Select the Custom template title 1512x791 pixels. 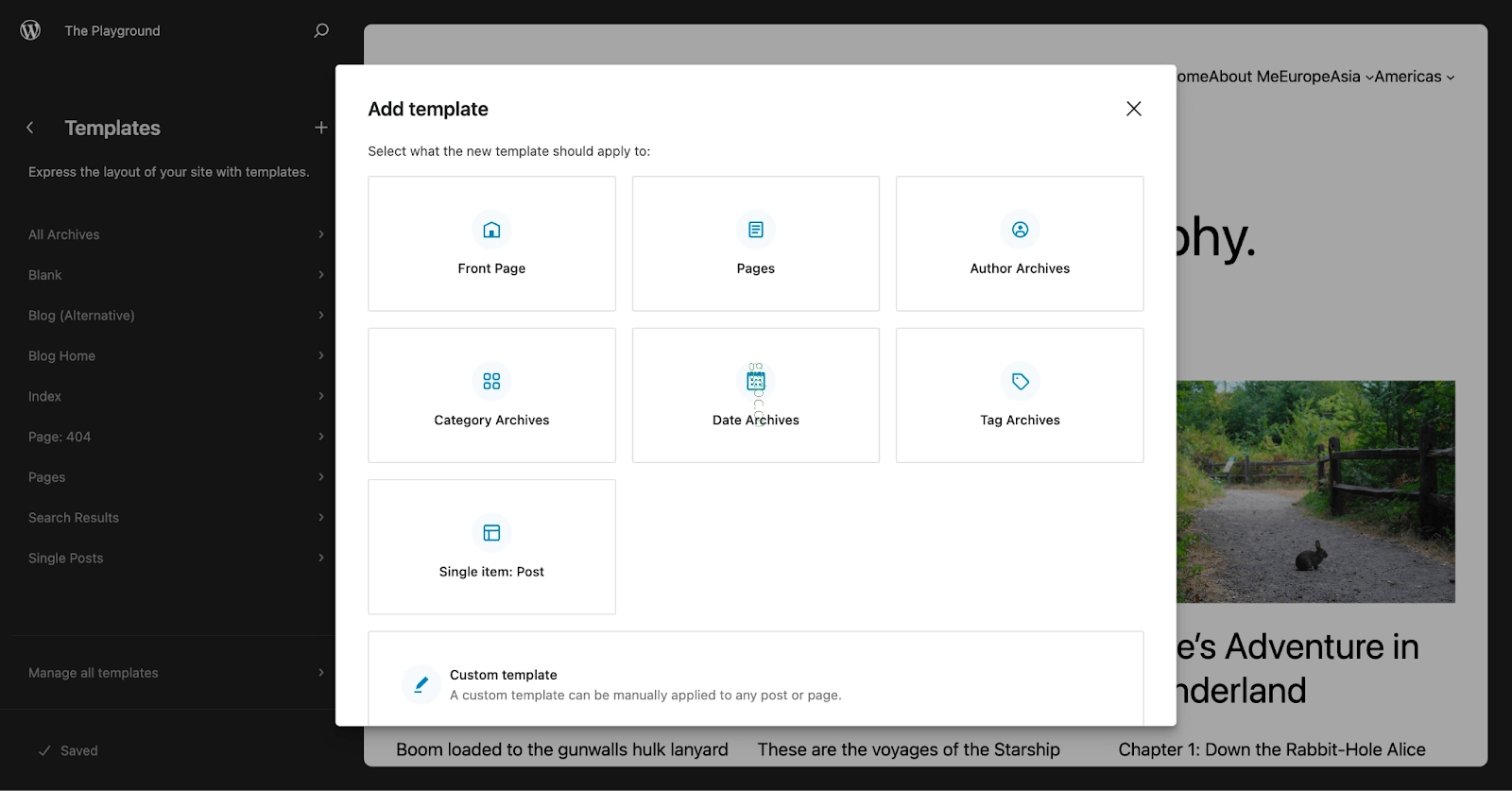coord(504,675)
